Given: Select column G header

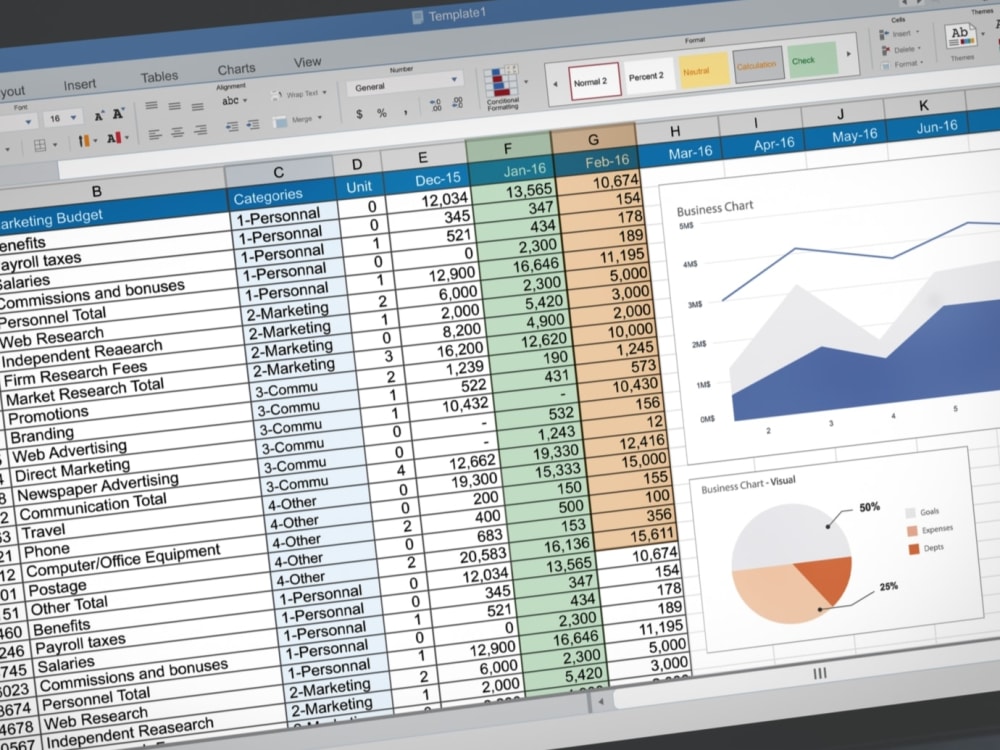Looking at the screenshot, I should (593, 140).
